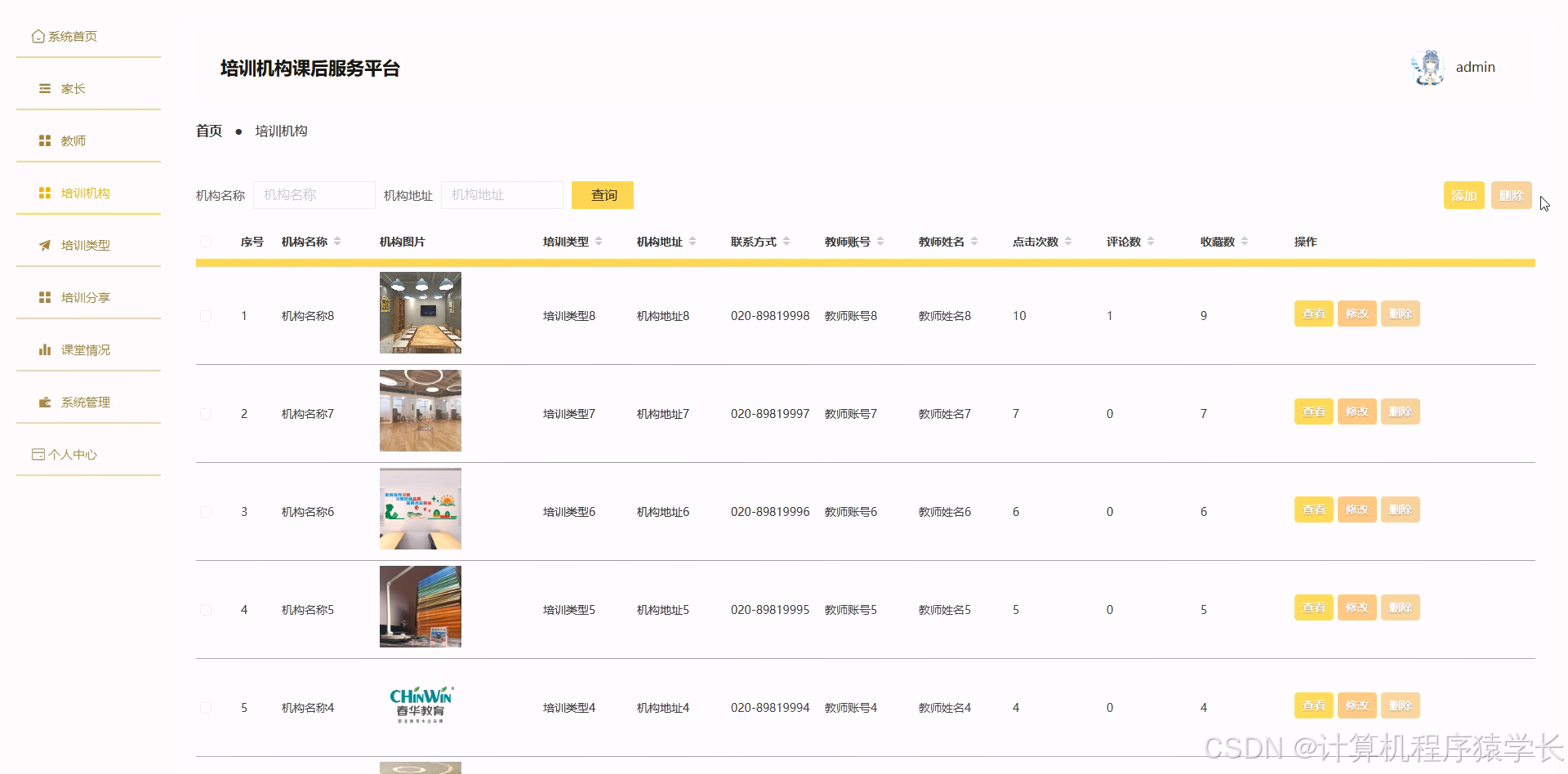Click the 查询 search button

click(603, 195)
